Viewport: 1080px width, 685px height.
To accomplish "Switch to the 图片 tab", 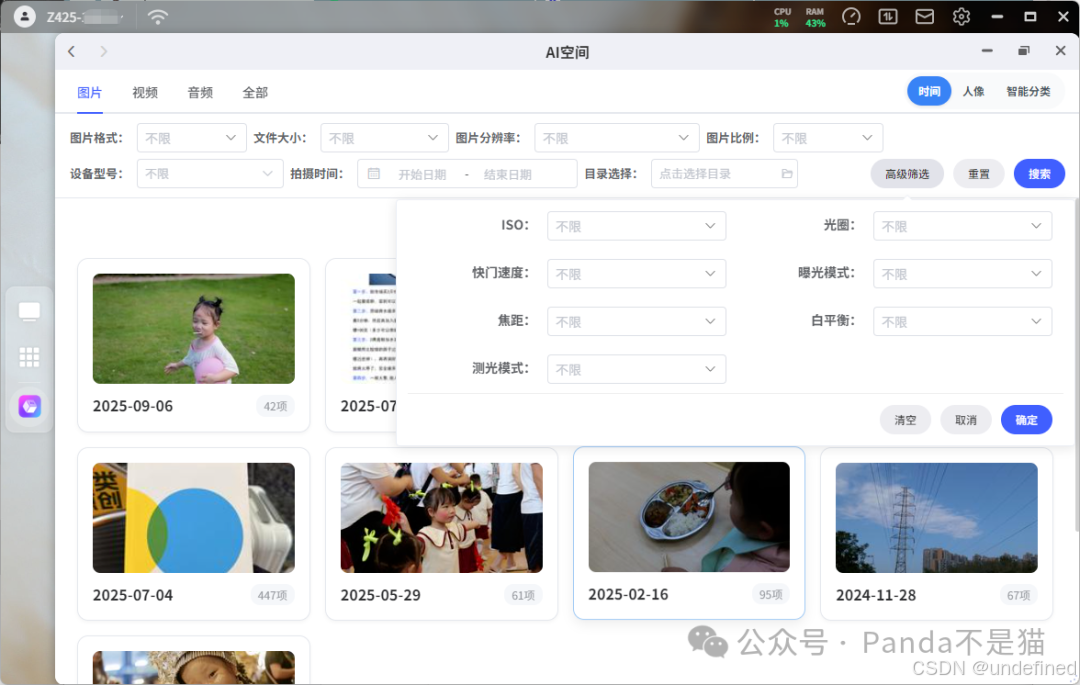I will pyautogui.click(x=90, y=92).
